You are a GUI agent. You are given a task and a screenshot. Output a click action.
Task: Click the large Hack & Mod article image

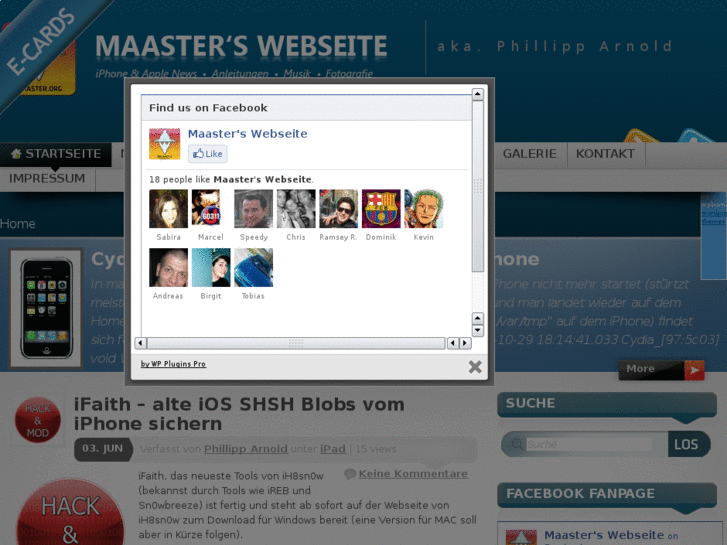[70, 513]
